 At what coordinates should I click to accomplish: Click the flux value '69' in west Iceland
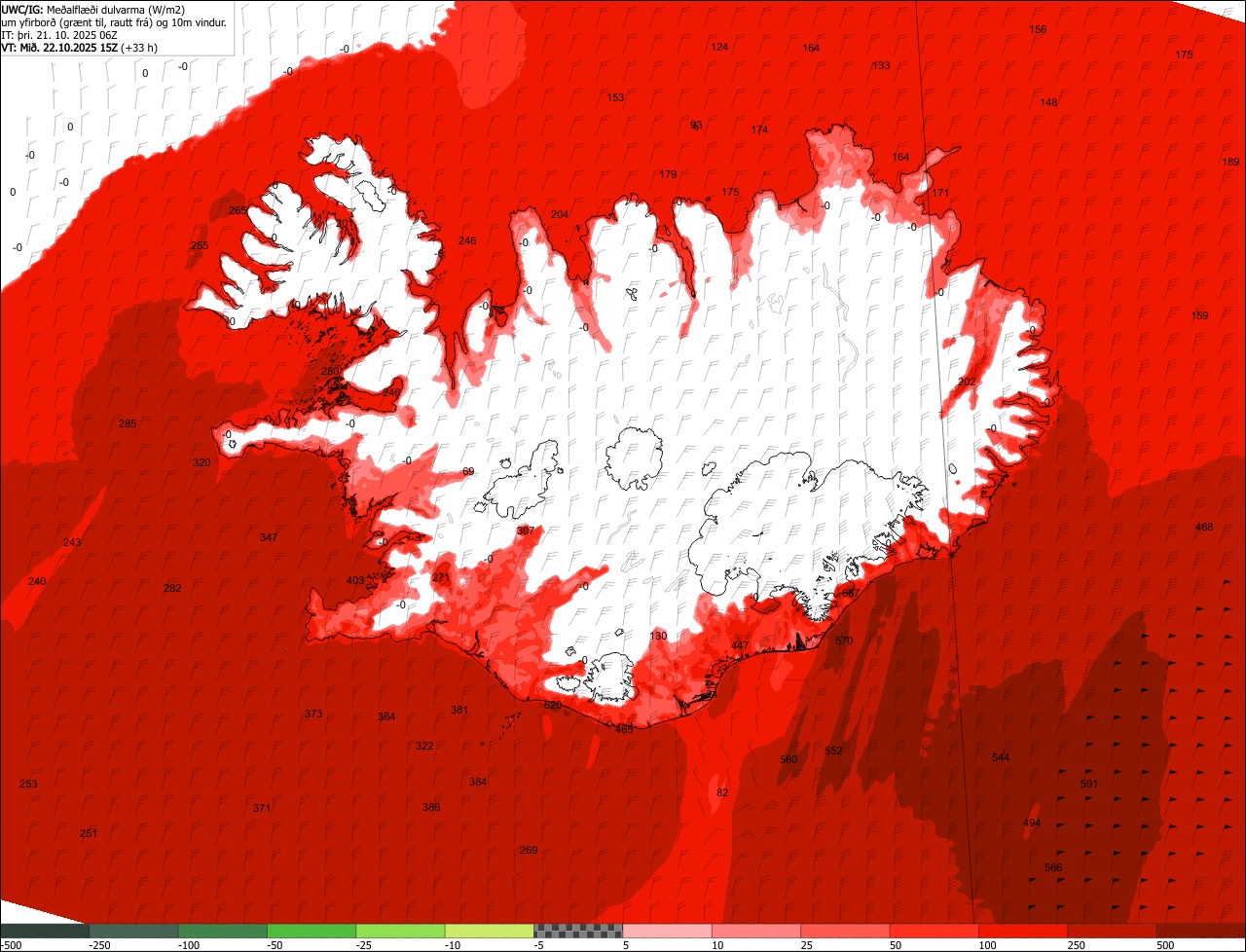[x=468, y=471]
